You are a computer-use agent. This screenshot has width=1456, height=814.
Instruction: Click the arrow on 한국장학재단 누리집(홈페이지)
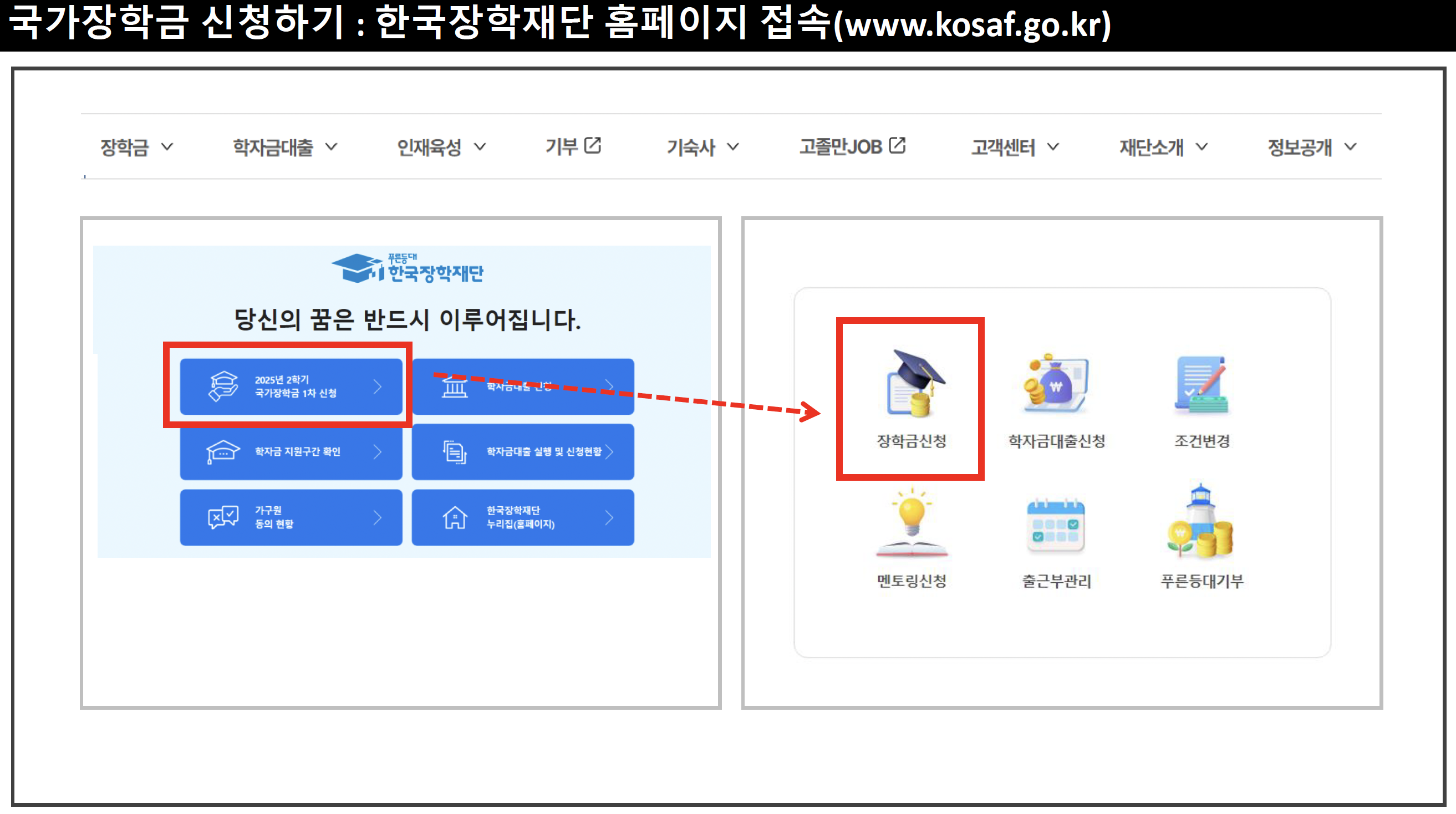pos(609,517)
